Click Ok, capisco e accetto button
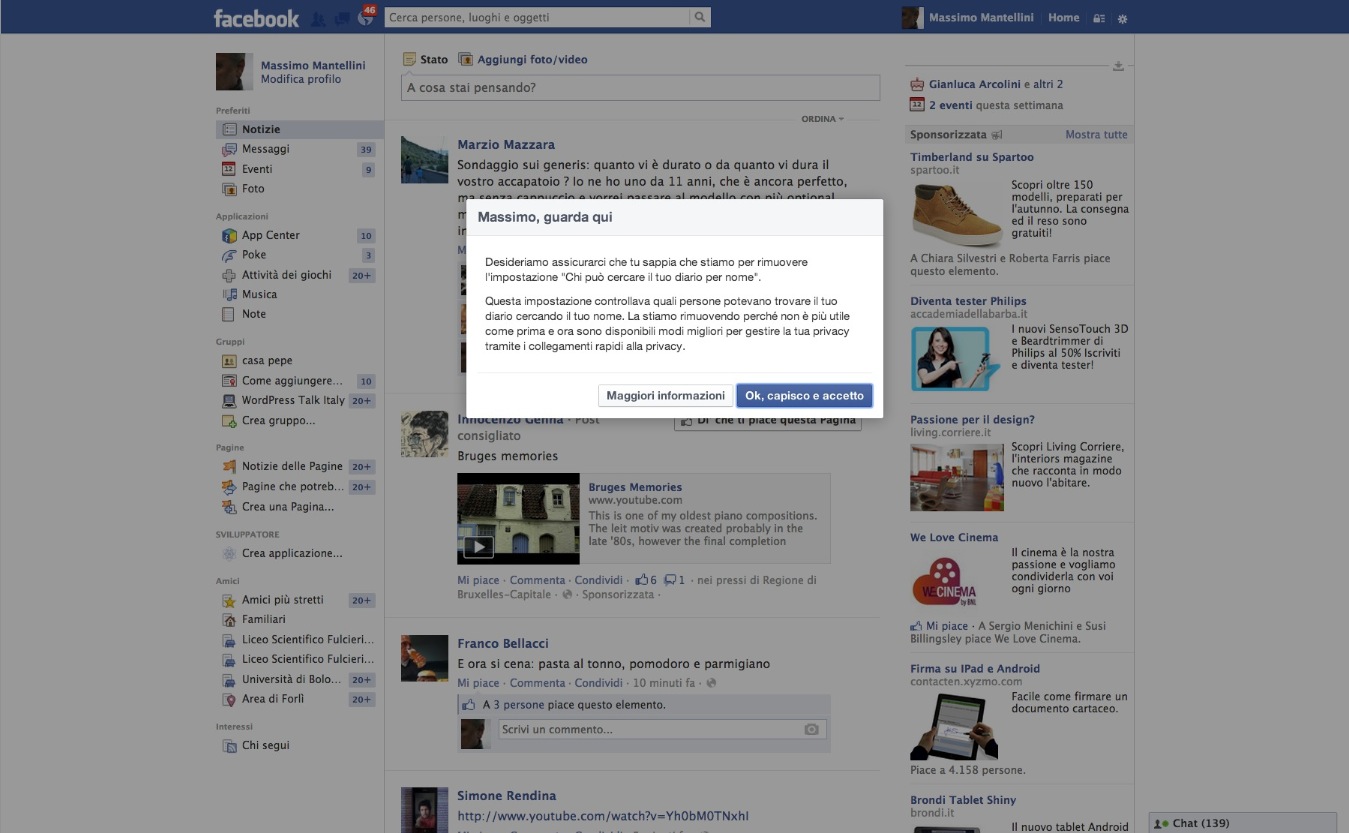Image resolution: width=1349 pixels, height=833 pixels. 804,396
